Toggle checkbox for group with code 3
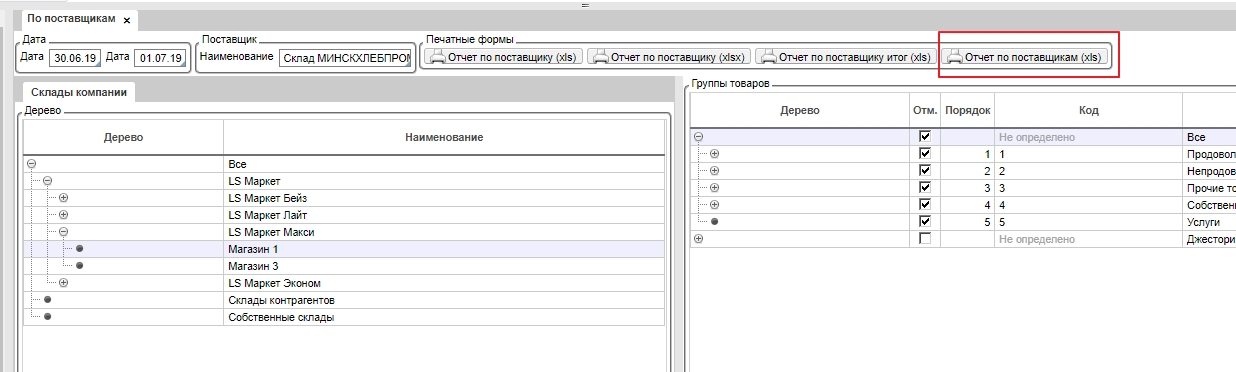 tap(925, 188)
